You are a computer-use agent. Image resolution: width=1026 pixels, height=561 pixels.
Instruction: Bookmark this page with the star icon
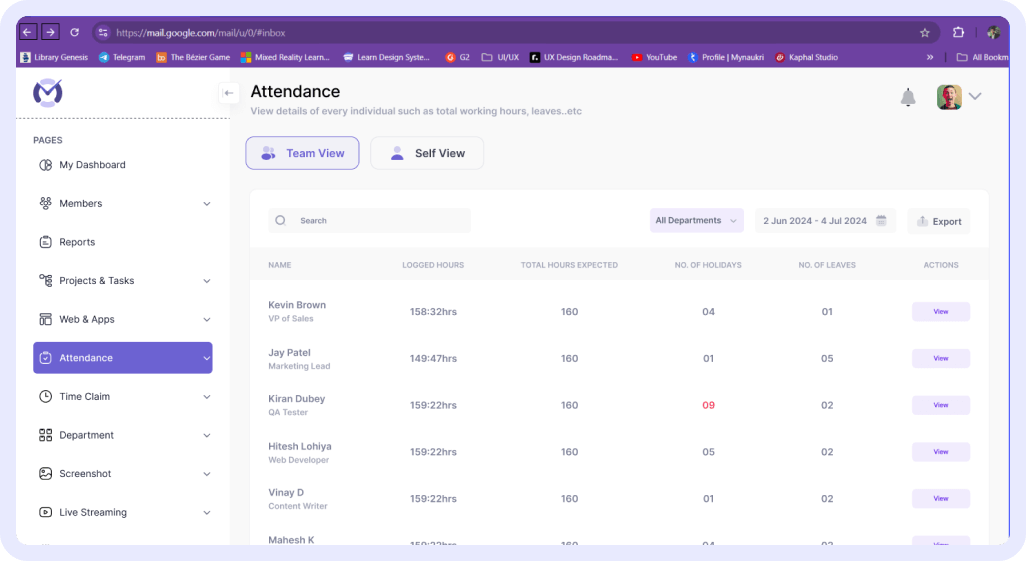tap(925, 32)
